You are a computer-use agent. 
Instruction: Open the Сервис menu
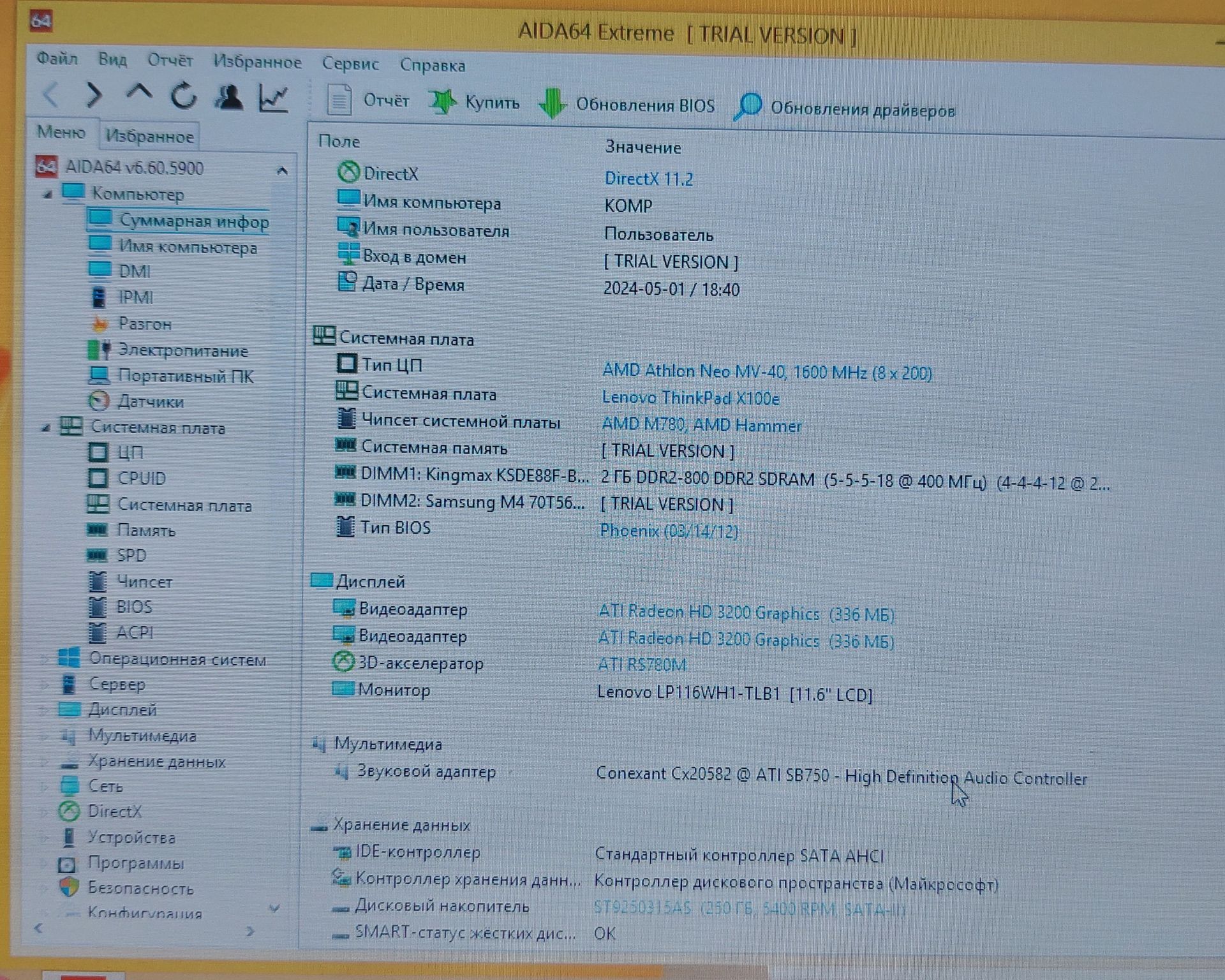click(350, 63)
